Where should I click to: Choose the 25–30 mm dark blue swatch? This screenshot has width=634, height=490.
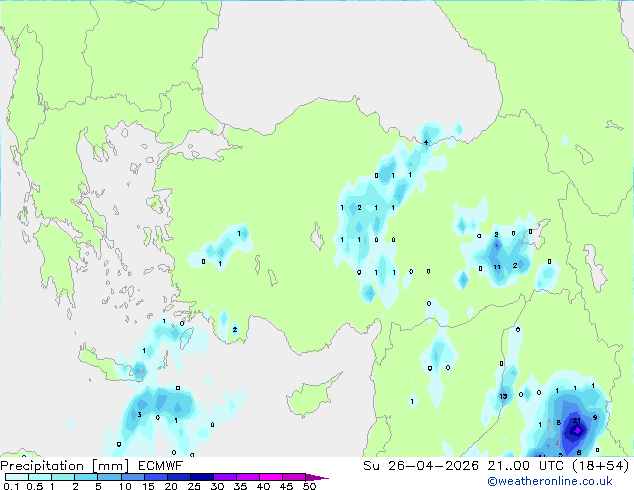201,477
